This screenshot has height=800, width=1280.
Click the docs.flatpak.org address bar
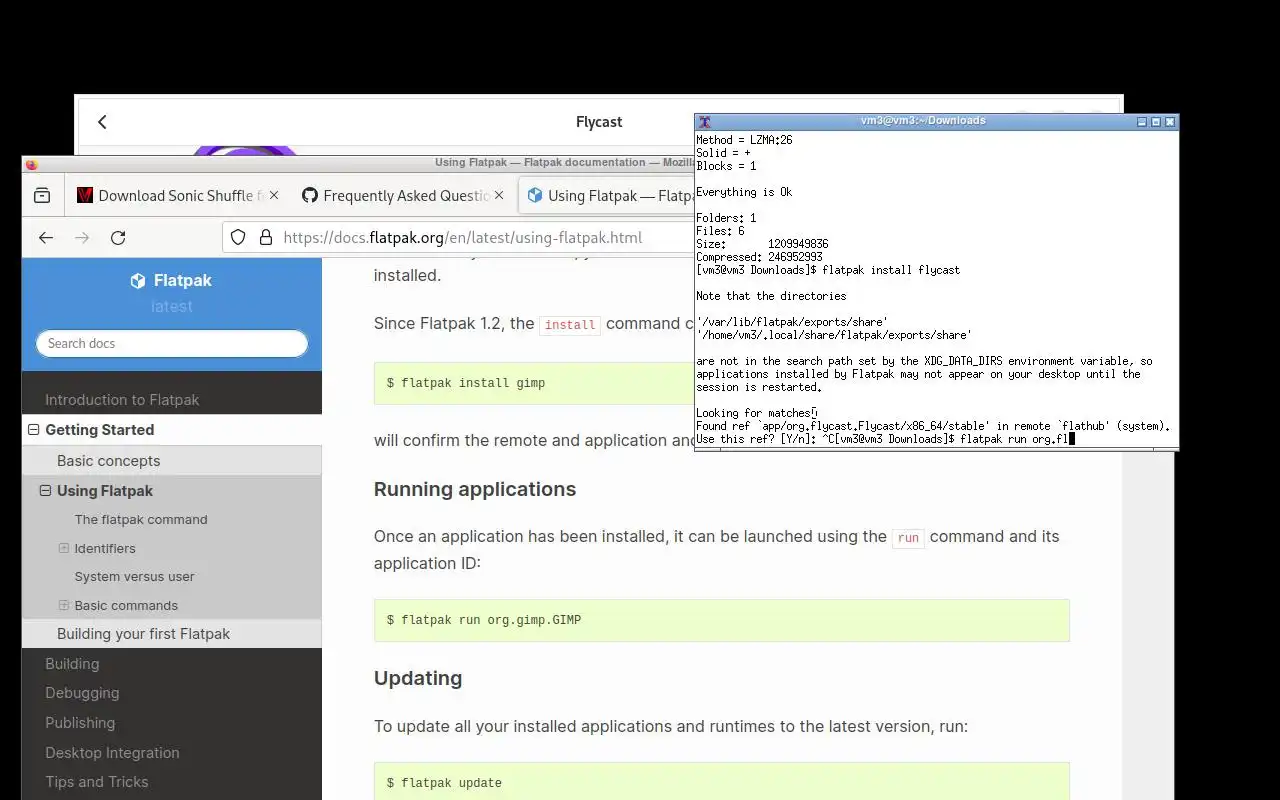tap(462, 238)
